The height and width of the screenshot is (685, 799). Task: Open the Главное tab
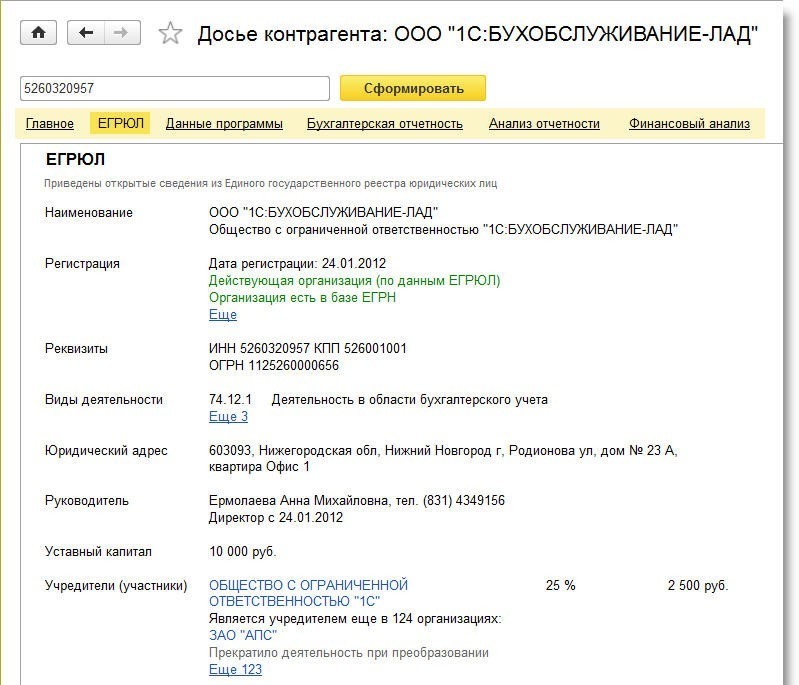coord(50,124)
